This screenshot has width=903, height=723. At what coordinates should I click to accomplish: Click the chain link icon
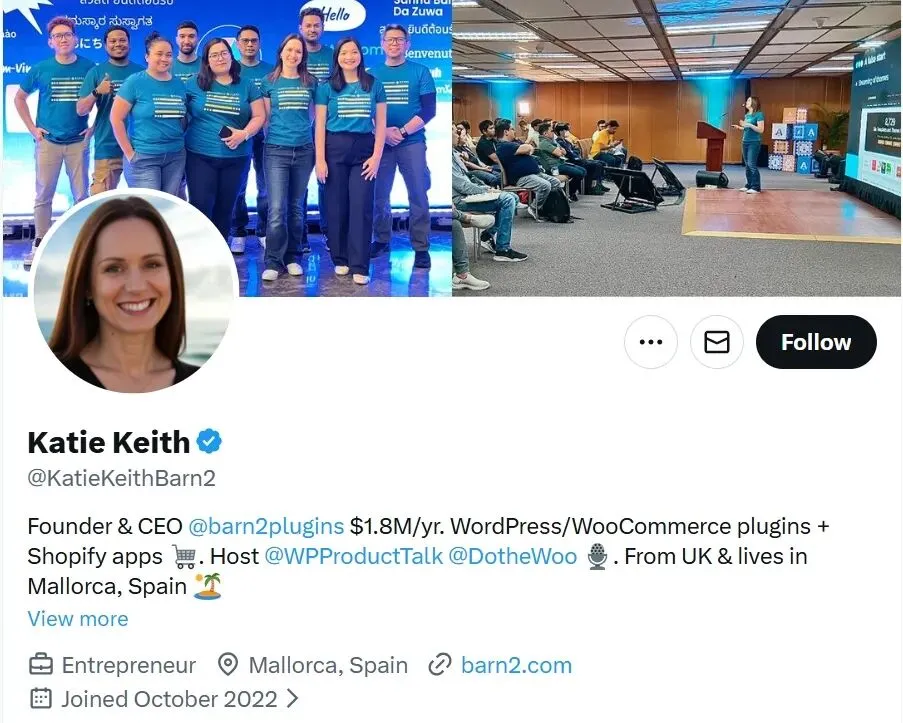pos(440,665)
